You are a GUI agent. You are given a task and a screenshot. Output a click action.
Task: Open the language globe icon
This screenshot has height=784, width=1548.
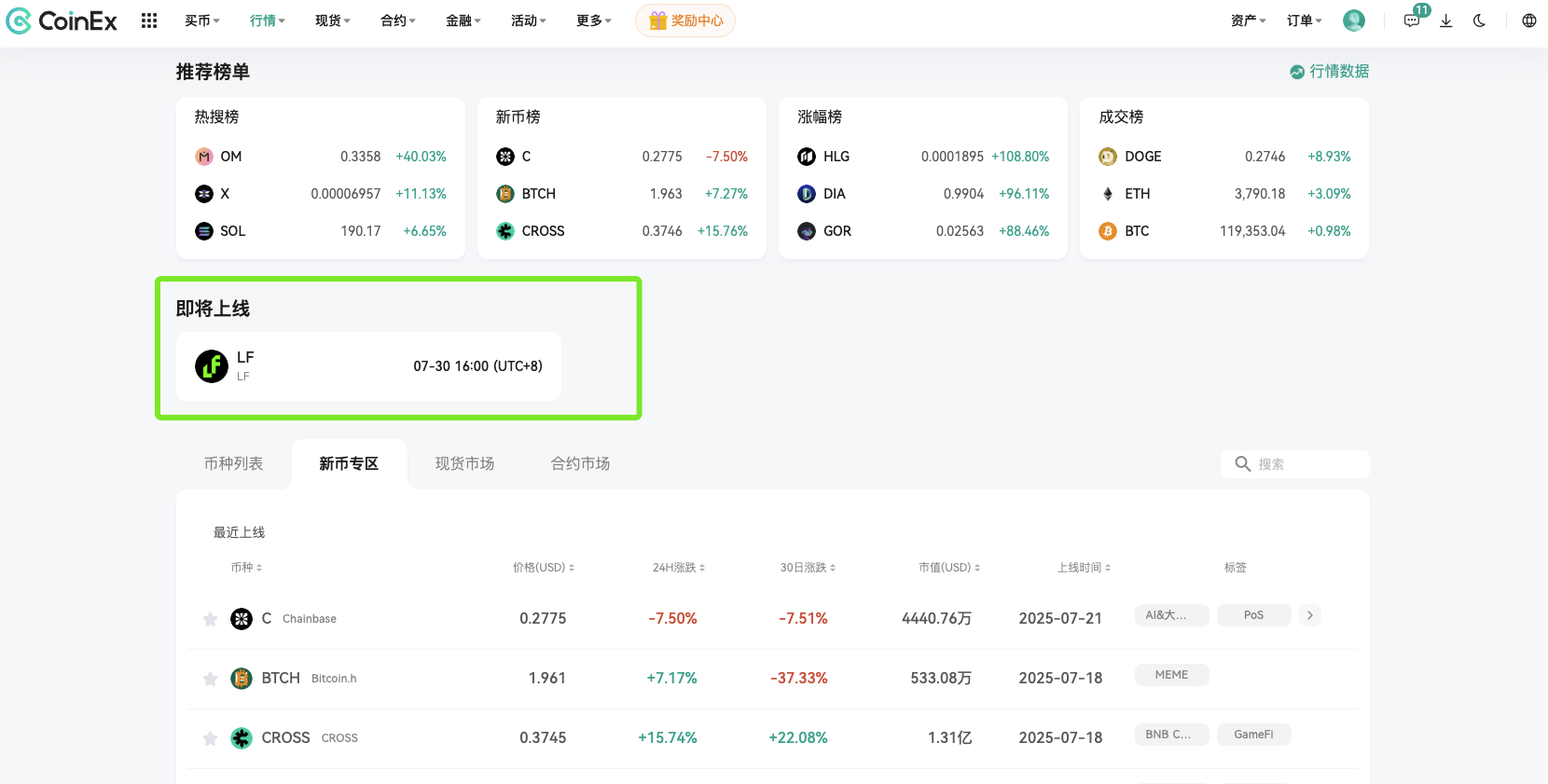1529,21
